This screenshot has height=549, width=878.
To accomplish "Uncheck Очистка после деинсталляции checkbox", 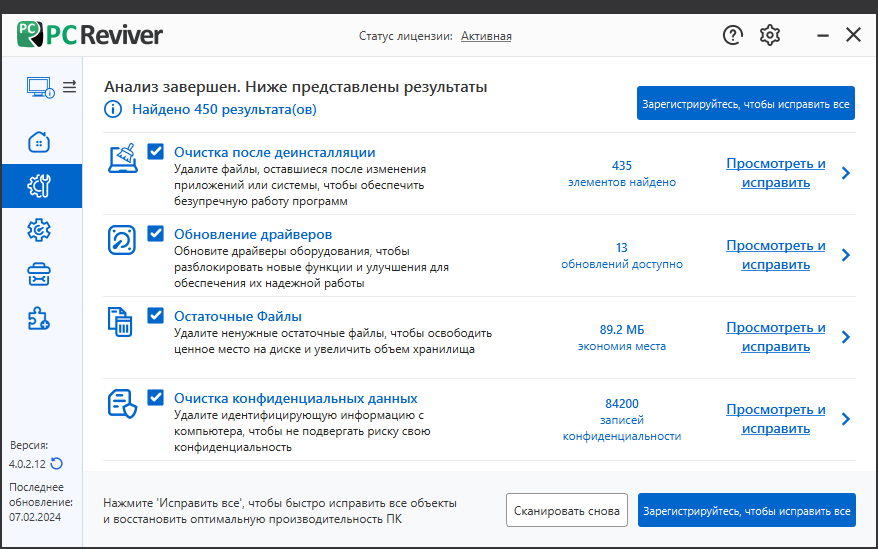I will [156, 151].
